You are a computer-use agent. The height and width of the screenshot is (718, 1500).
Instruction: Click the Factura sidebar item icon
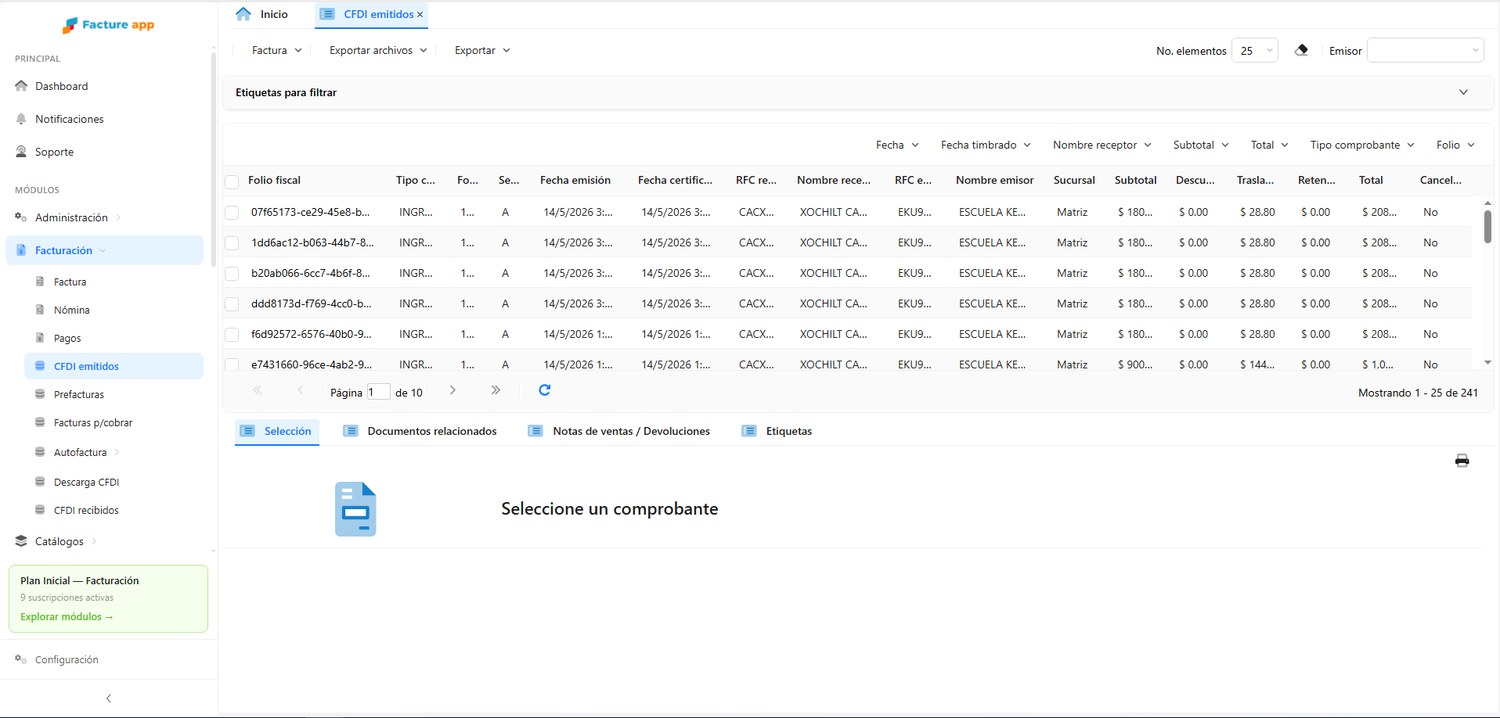pyautogui.click(x=40, y=282)
